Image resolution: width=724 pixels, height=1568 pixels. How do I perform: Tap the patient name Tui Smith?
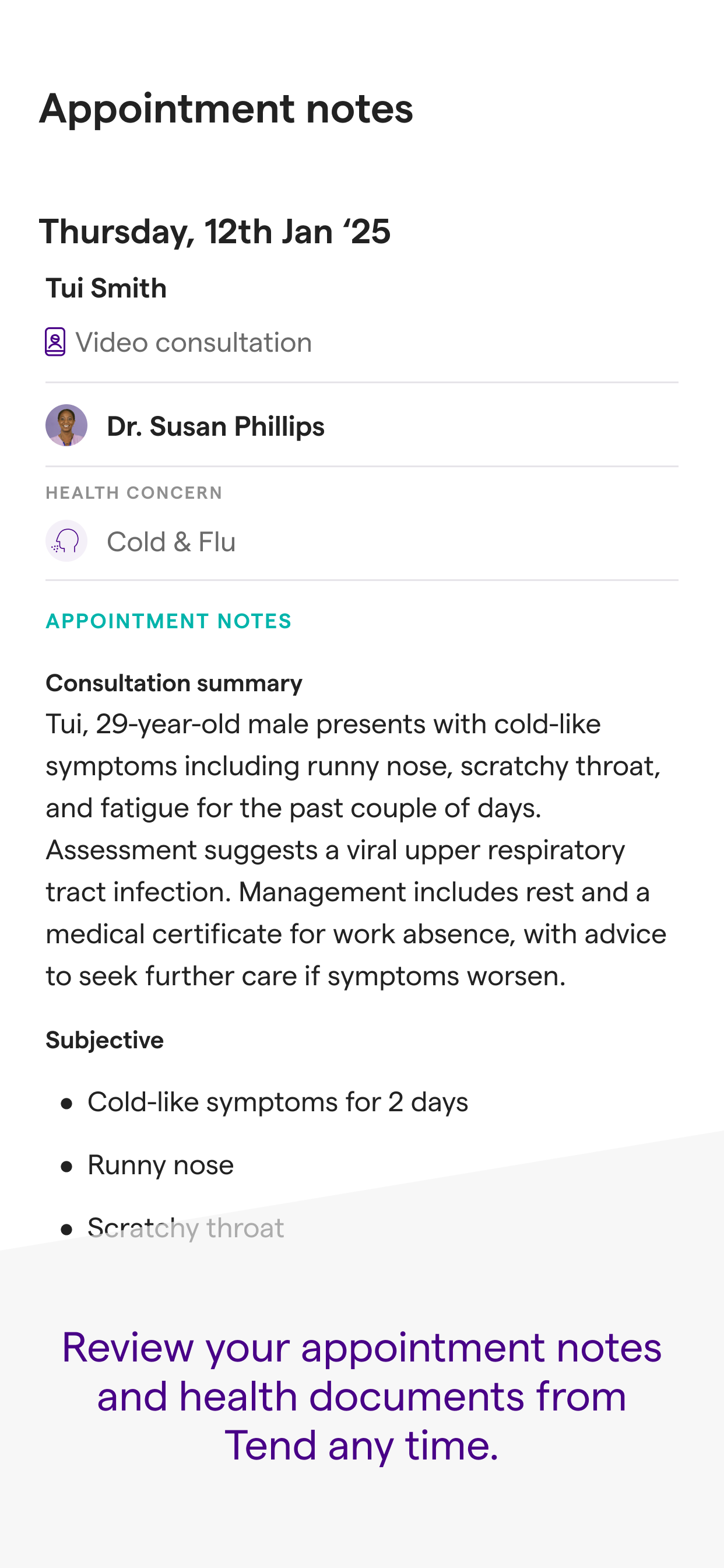tap(107, 288)
